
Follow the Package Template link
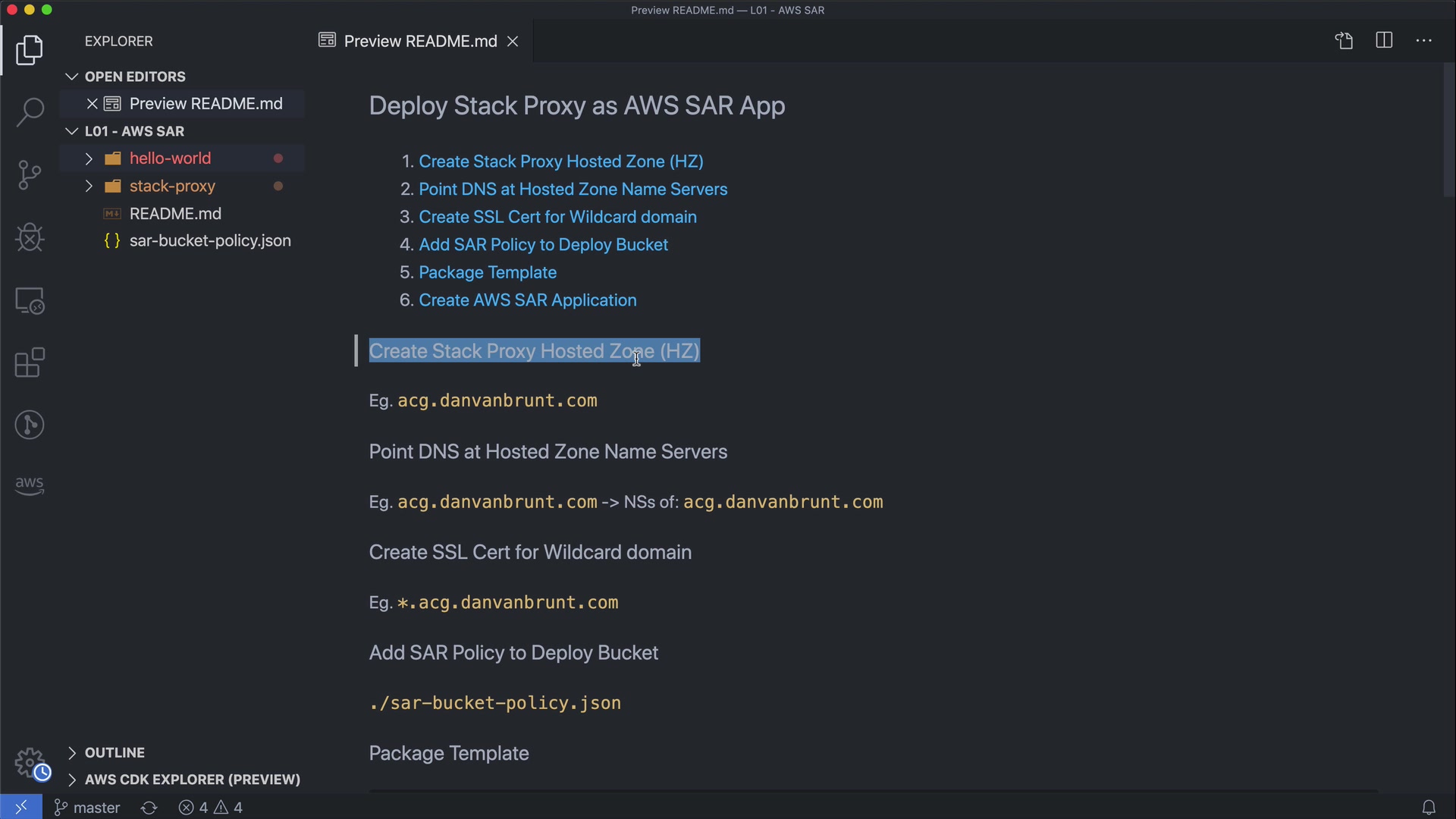(487, 272)
